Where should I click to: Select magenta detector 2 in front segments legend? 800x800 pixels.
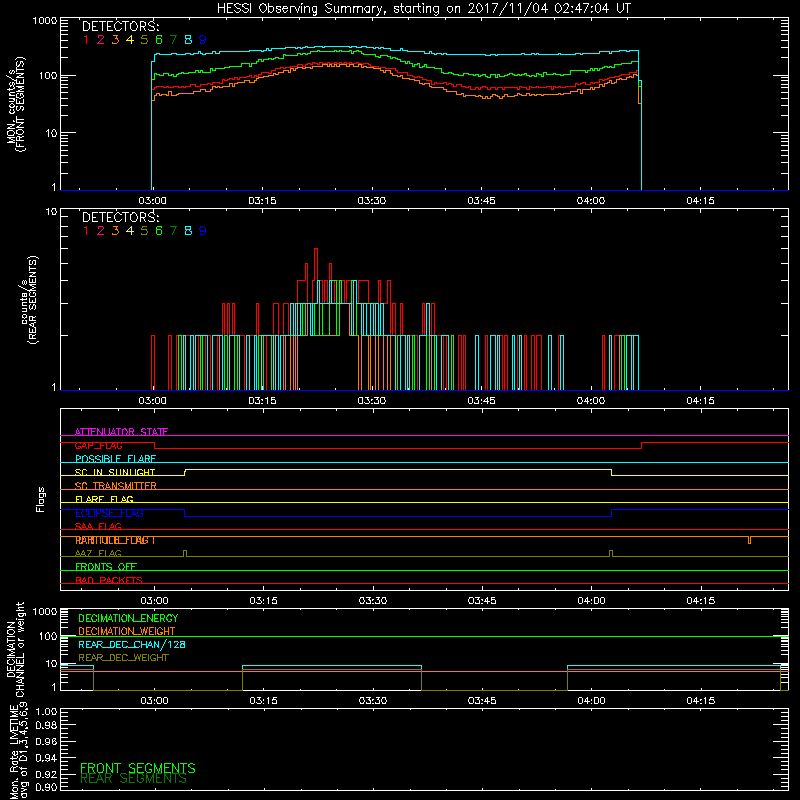pyautogui.click(x=101, y=40)
